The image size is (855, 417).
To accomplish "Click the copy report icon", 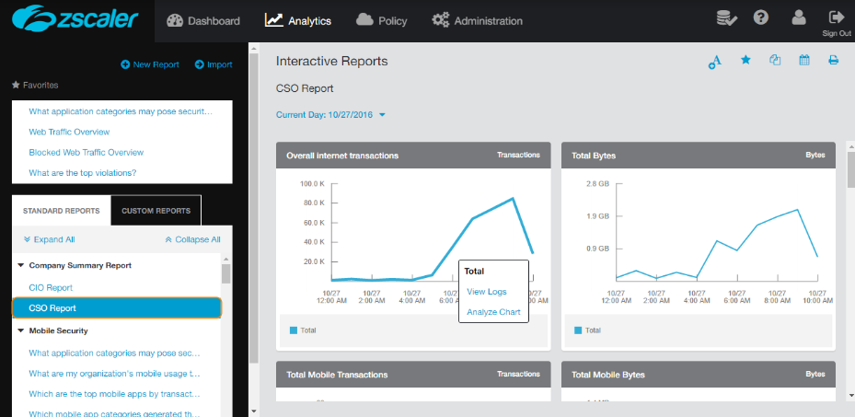I will [x=775, y=61].
